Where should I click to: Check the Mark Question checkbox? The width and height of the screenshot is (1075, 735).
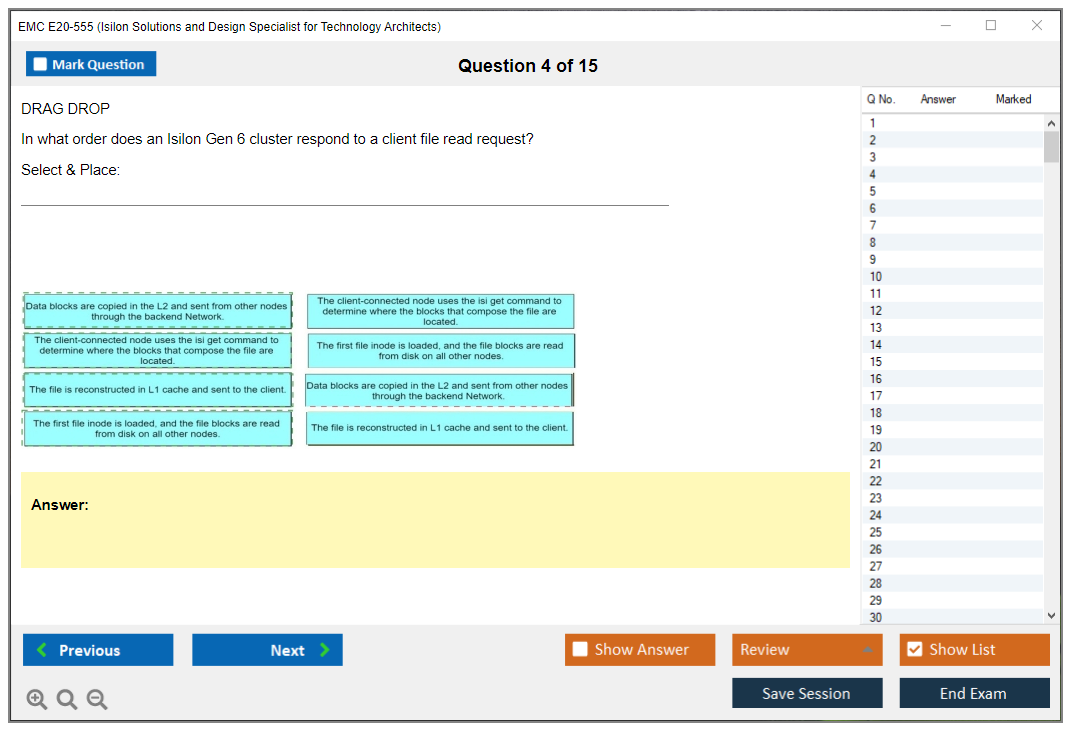click(40, 64)
